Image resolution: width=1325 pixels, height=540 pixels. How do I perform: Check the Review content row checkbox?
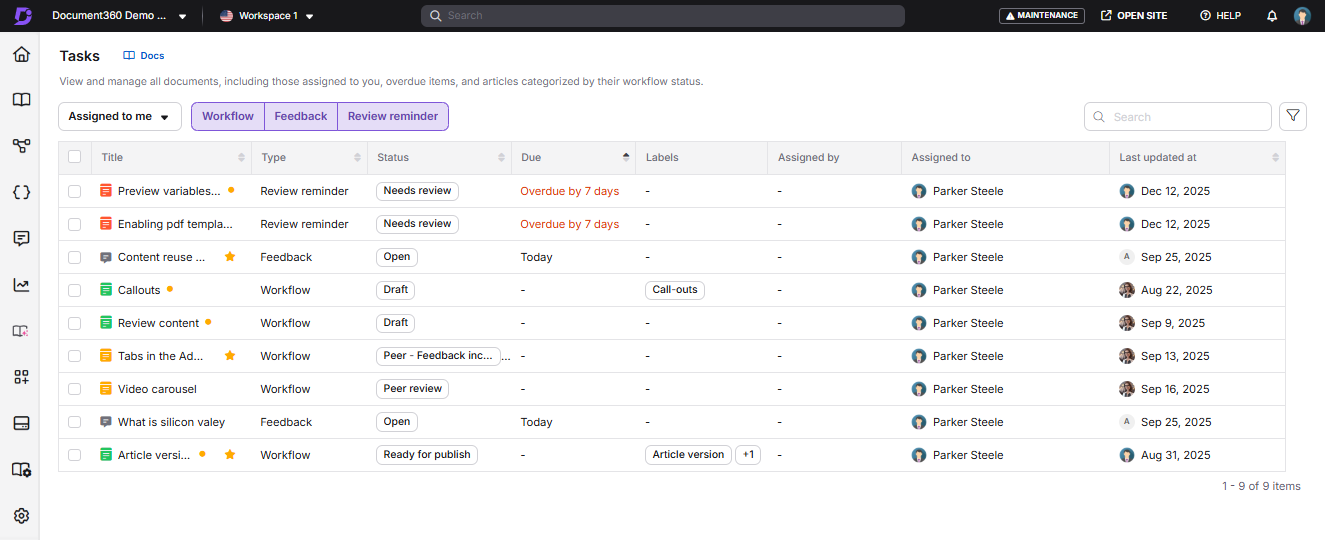pos(75,323)
